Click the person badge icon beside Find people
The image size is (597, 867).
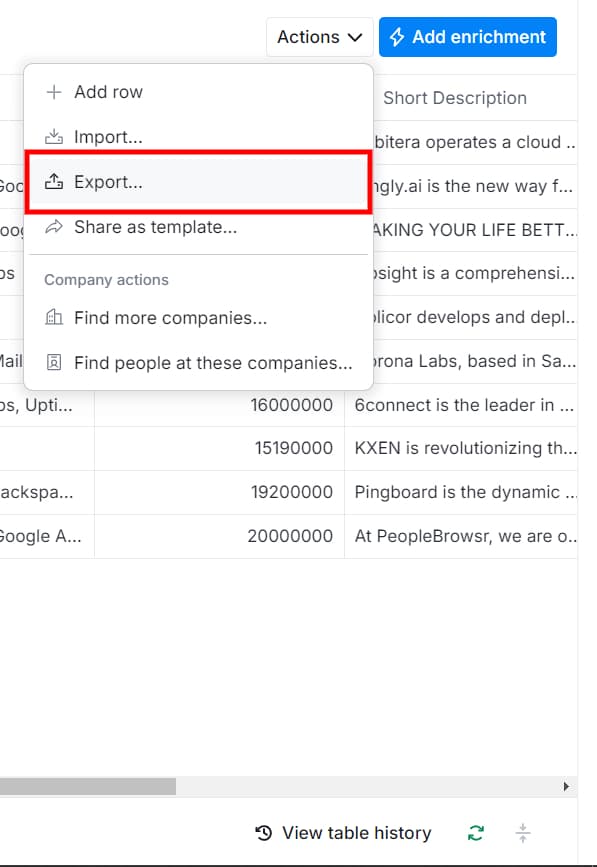point(54,362)
